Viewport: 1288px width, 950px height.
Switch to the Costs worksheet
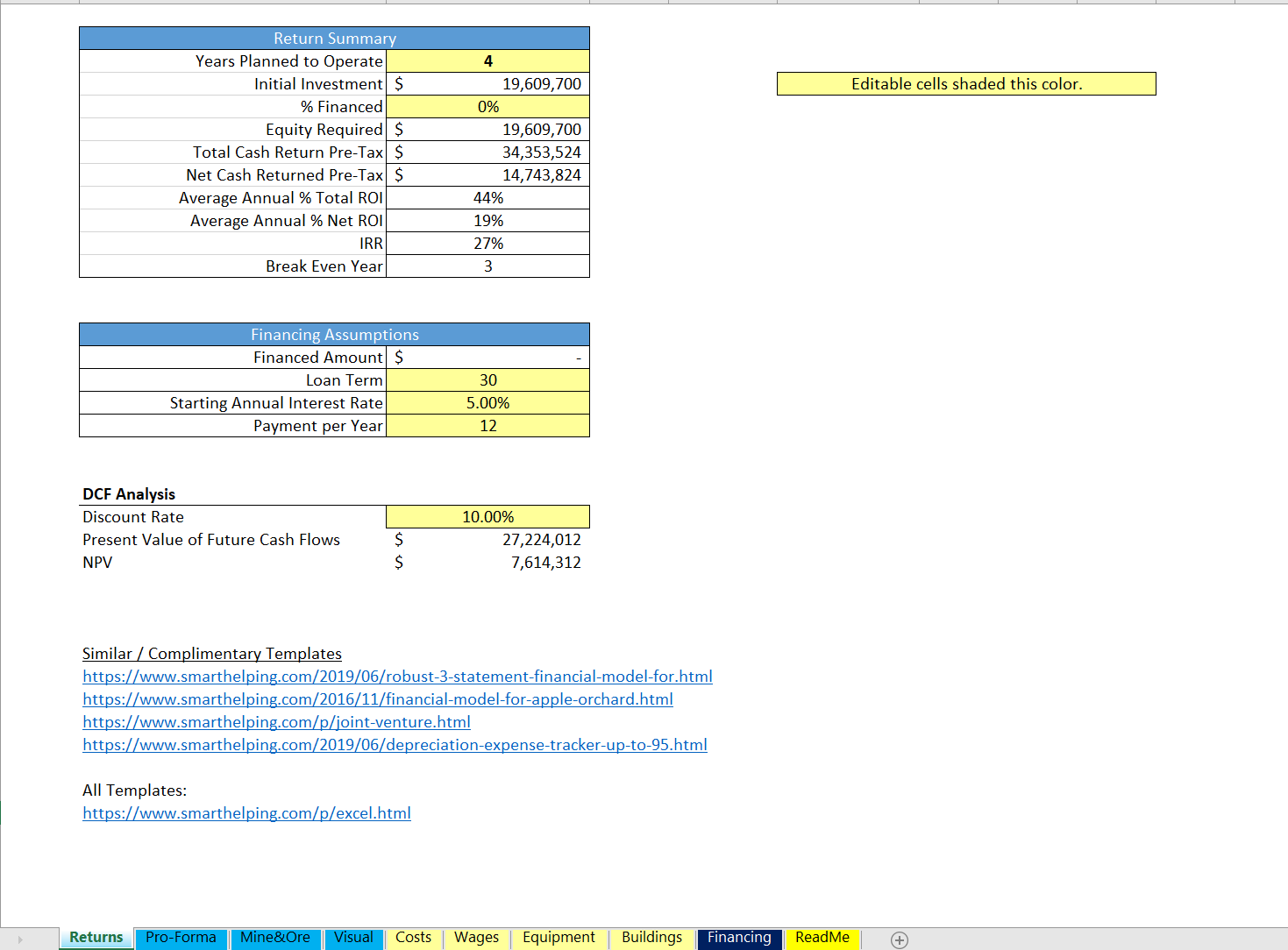[x=413, y=938]
